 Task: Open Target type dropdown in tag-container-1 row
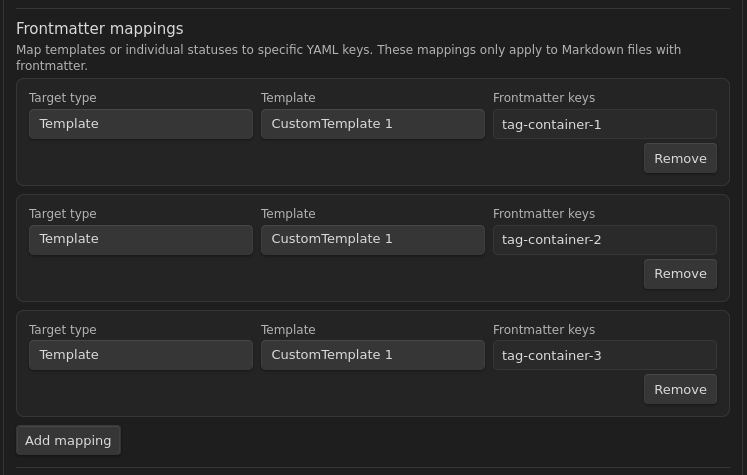141,124
